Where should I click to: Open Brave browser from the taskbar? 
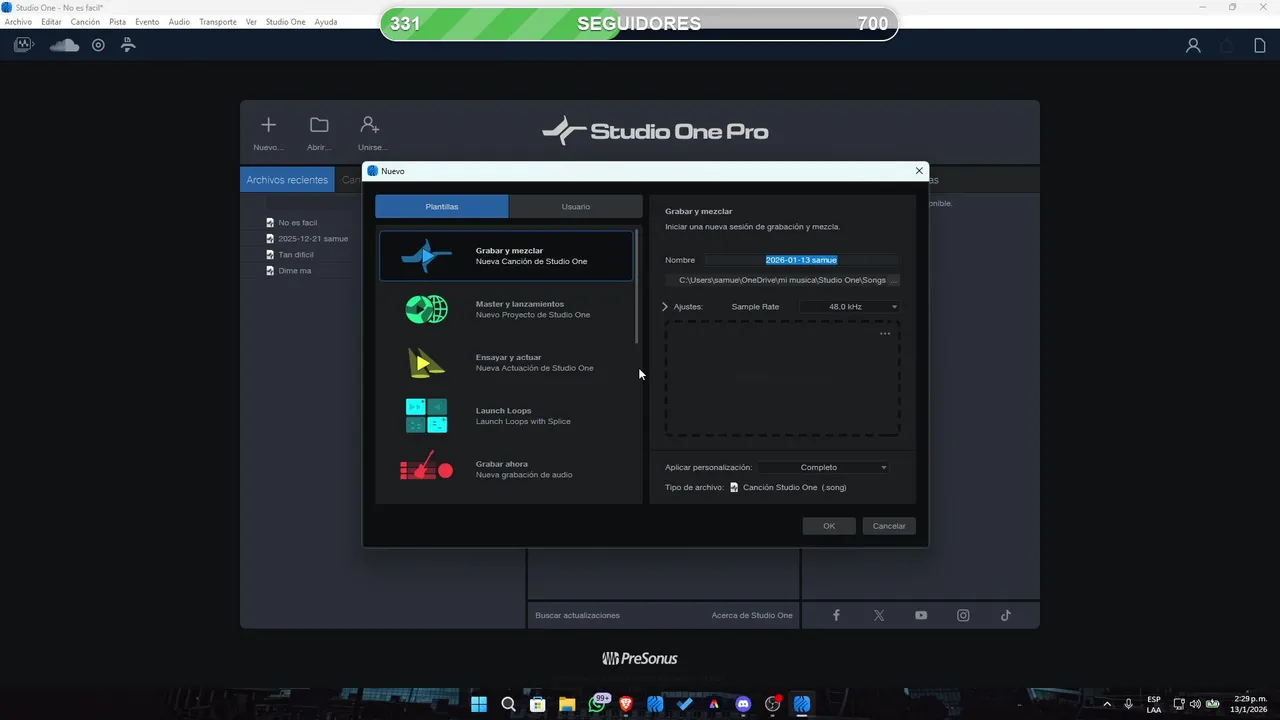(x=626, y=704)
